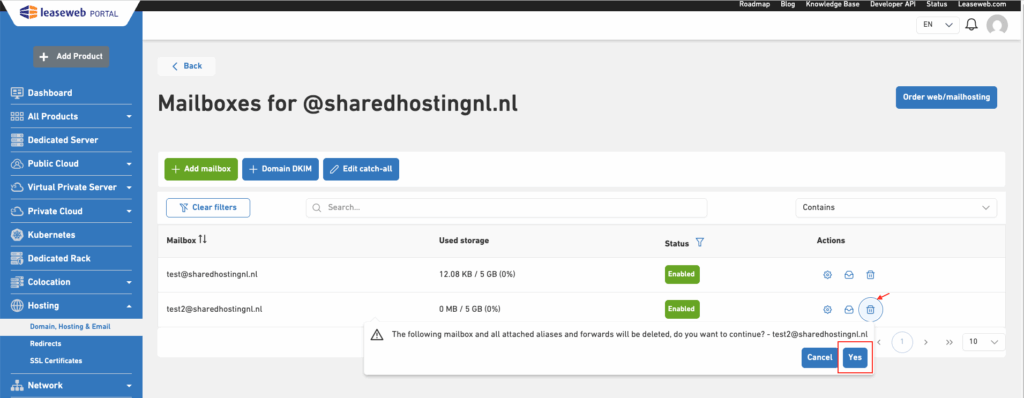Open Domain, Hosting & Email submenu item
This screenshot has width=1024, height=398.
(x=70, y=326)
